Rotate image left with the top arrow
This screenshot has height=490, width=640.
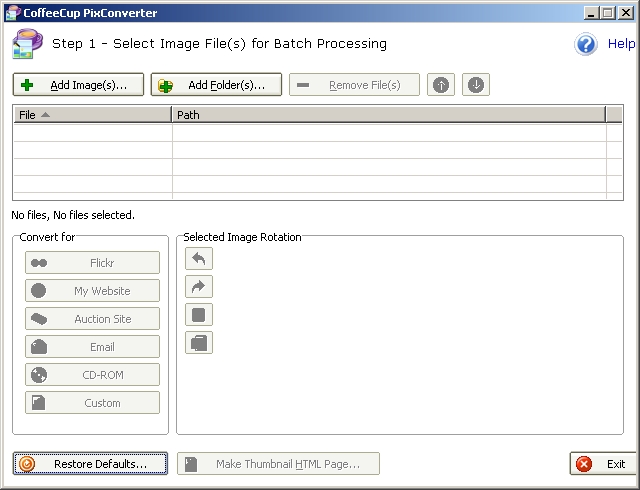pyautogui.click(x=200, y=259)
